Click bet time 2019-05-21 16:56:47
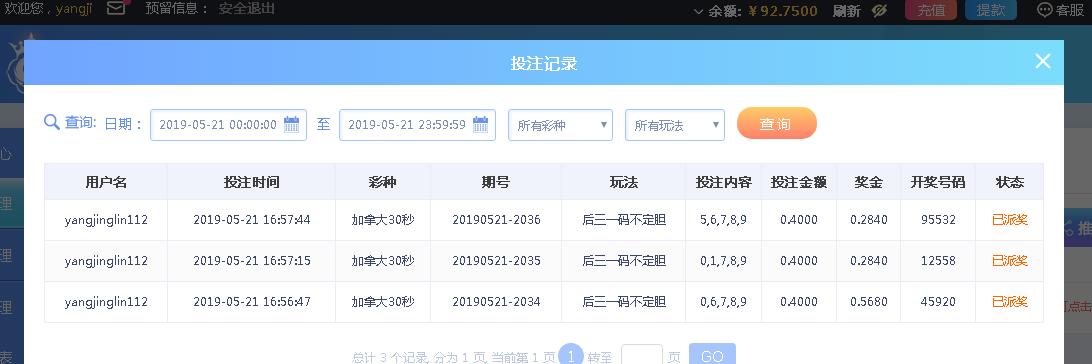Viewport: 1092px width, 364px height. coord(251,302)
